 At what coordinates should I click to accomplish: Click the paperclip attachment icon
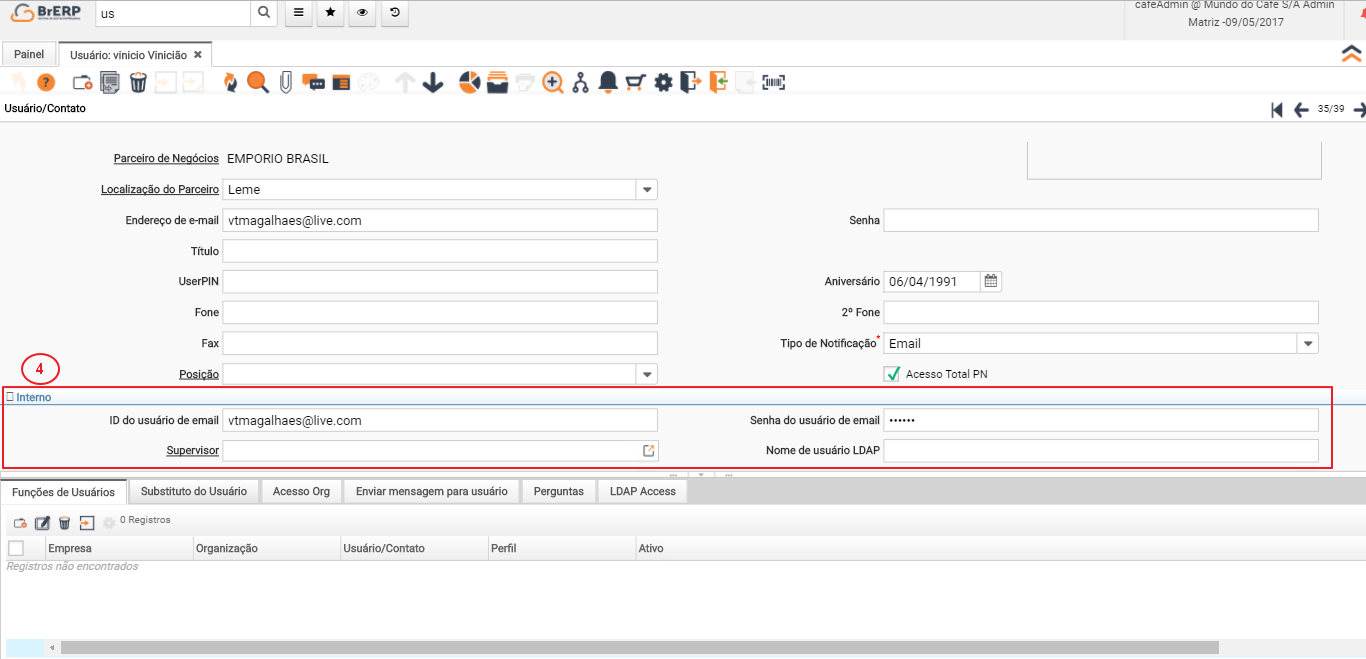285,83
